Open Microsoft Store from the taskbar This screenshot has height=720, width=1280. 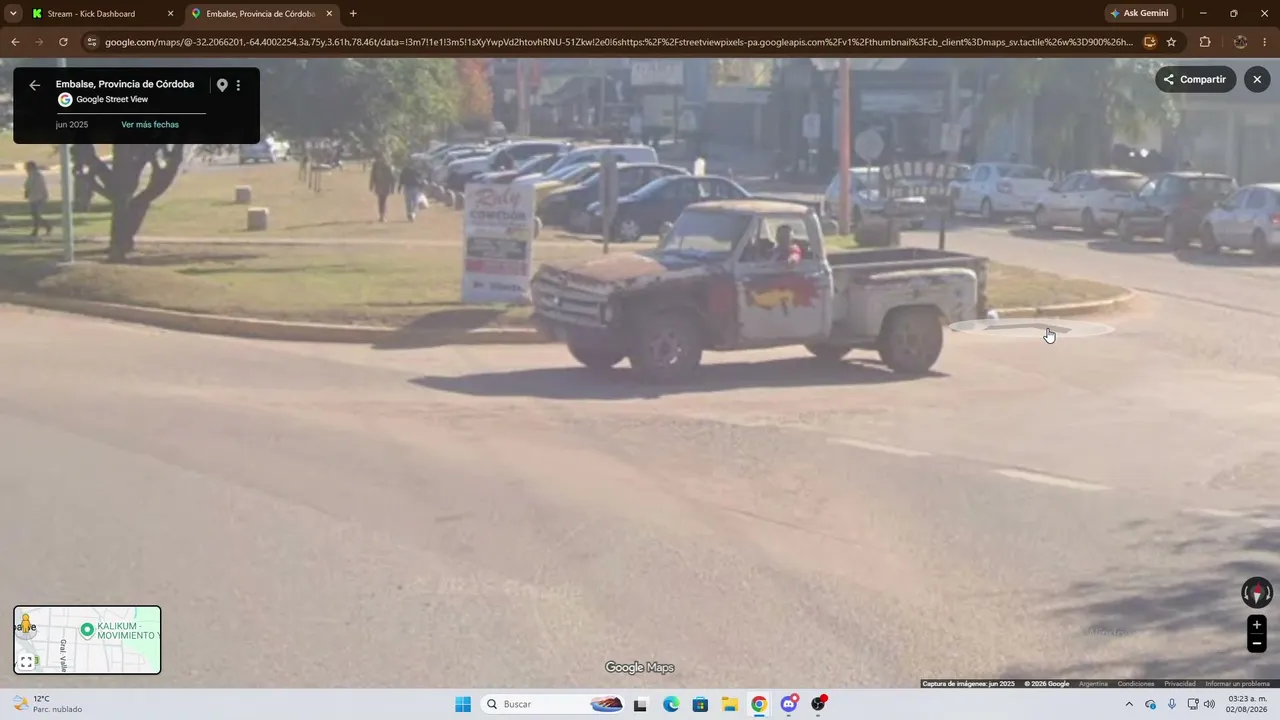coord(700,704)
